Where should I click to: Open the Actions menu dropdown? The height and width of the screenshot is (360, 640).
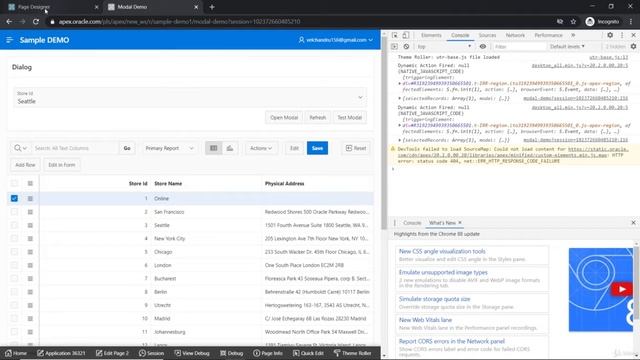pos(261,148)
